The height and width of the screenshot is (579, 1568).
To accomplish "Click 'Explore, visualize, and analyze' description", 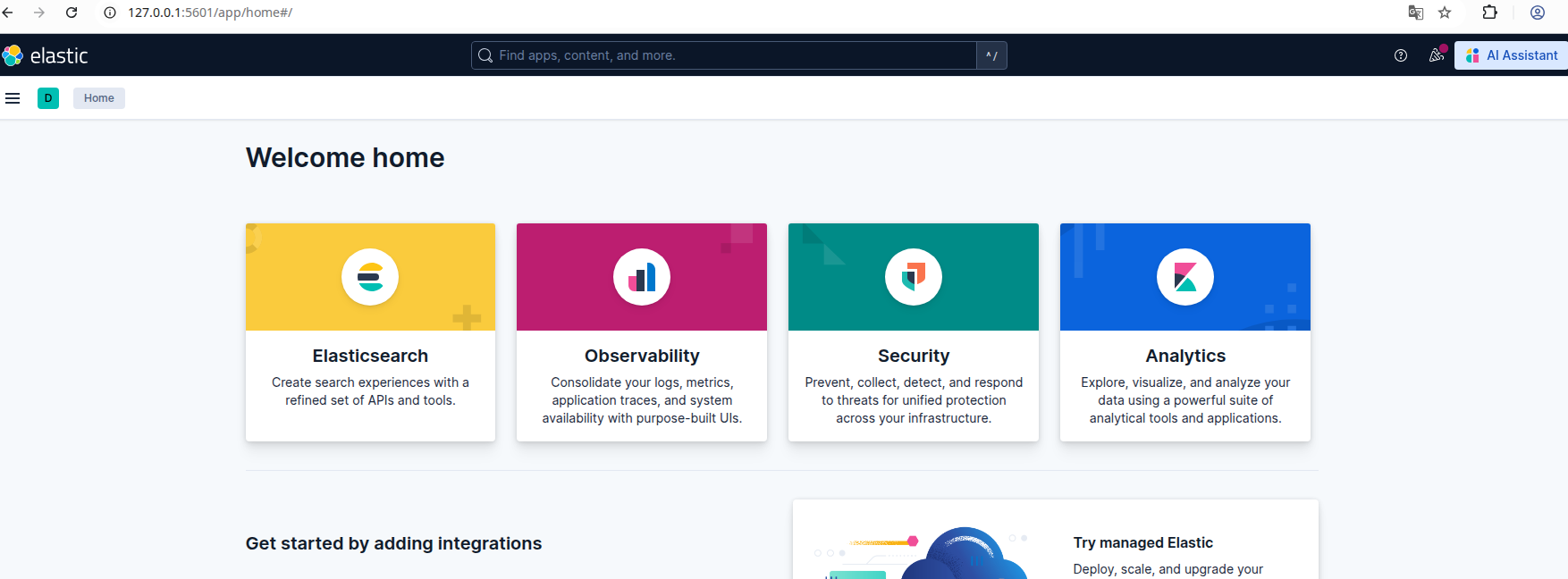I will 1185,400.
